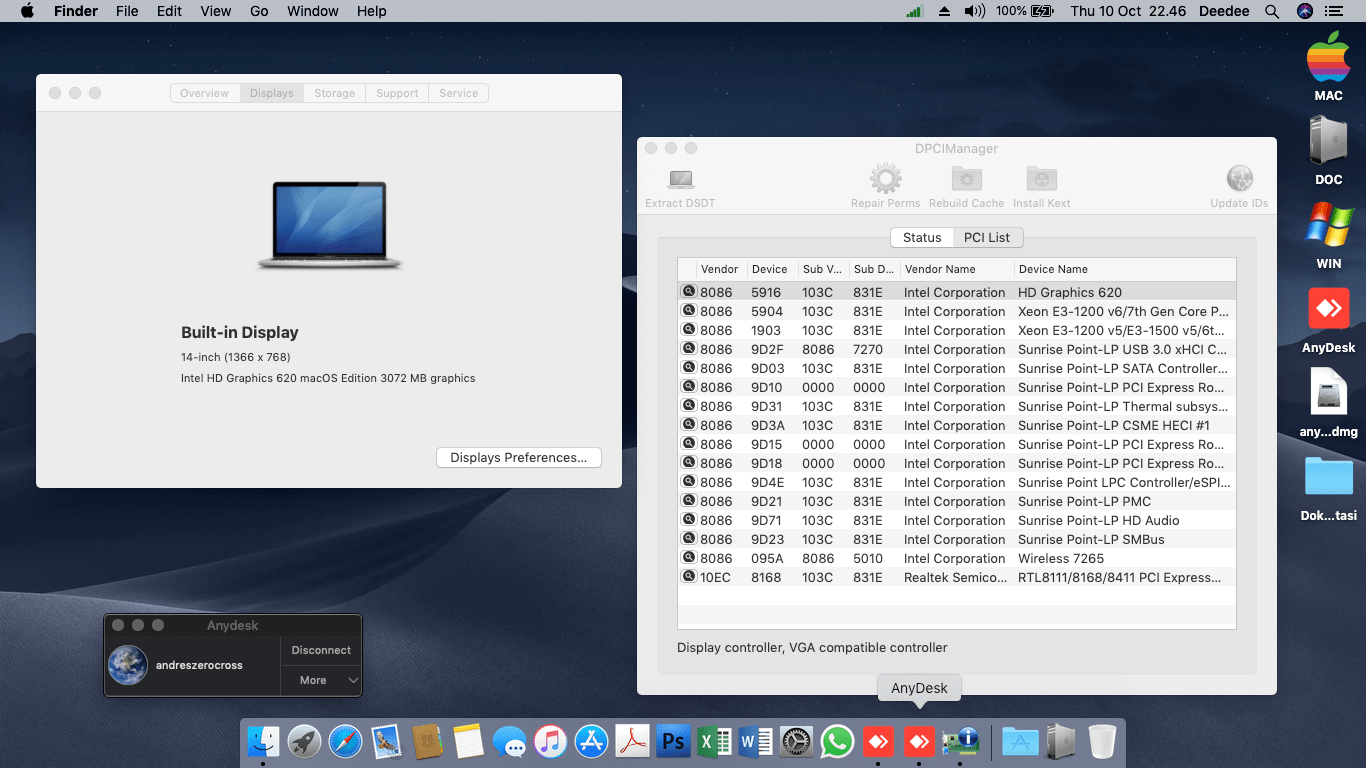1366x768 pixels.
Task: Click the Install Kext toolbar icon
Action: [x=1041, y=181]
